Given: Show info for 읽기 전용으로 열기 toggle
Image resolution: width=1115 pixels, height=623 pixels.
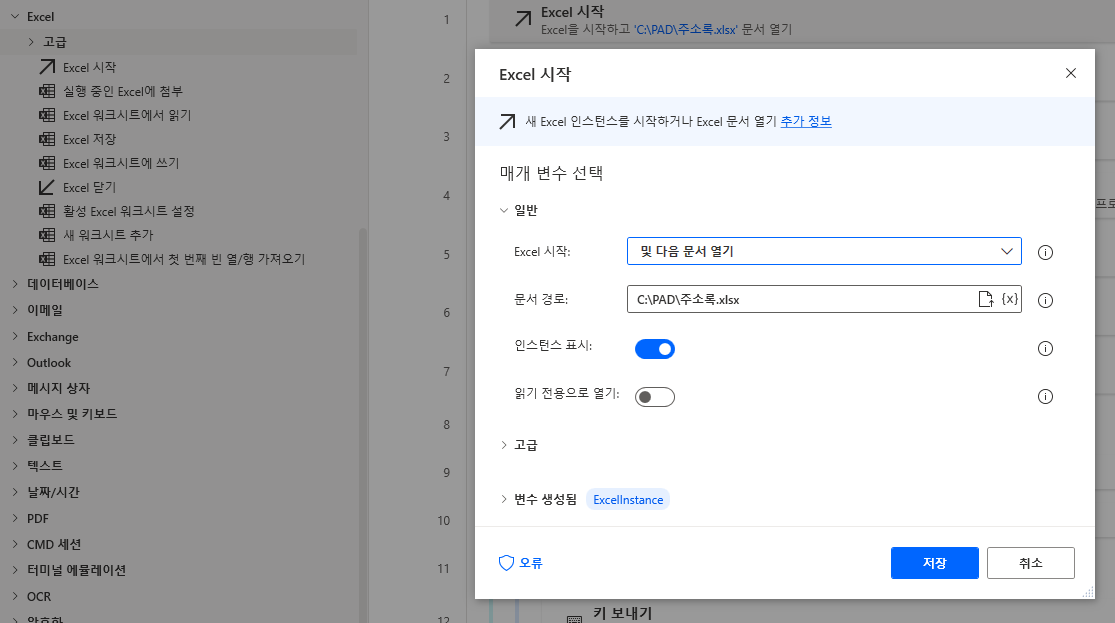Looking at the screenshot, I should tap(1045, 397).
